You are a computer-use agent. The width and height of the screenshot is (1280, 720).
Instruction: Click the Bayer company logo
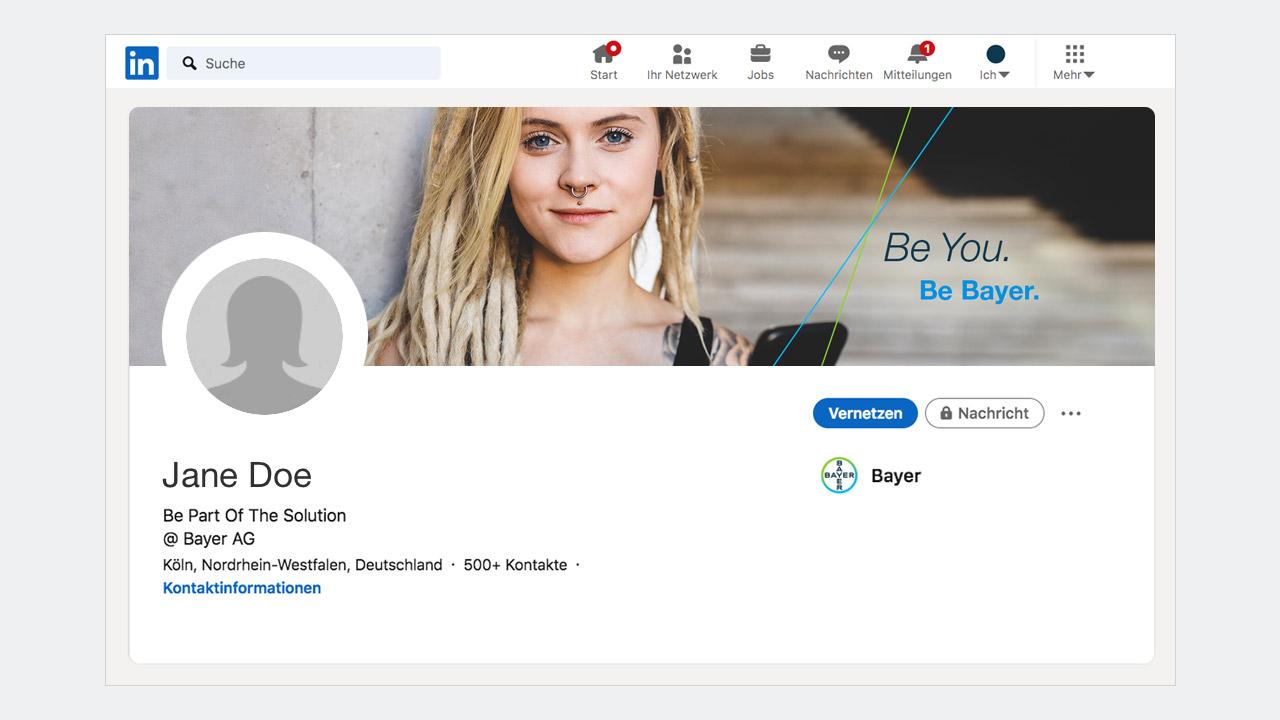click(x=839, y=476)
